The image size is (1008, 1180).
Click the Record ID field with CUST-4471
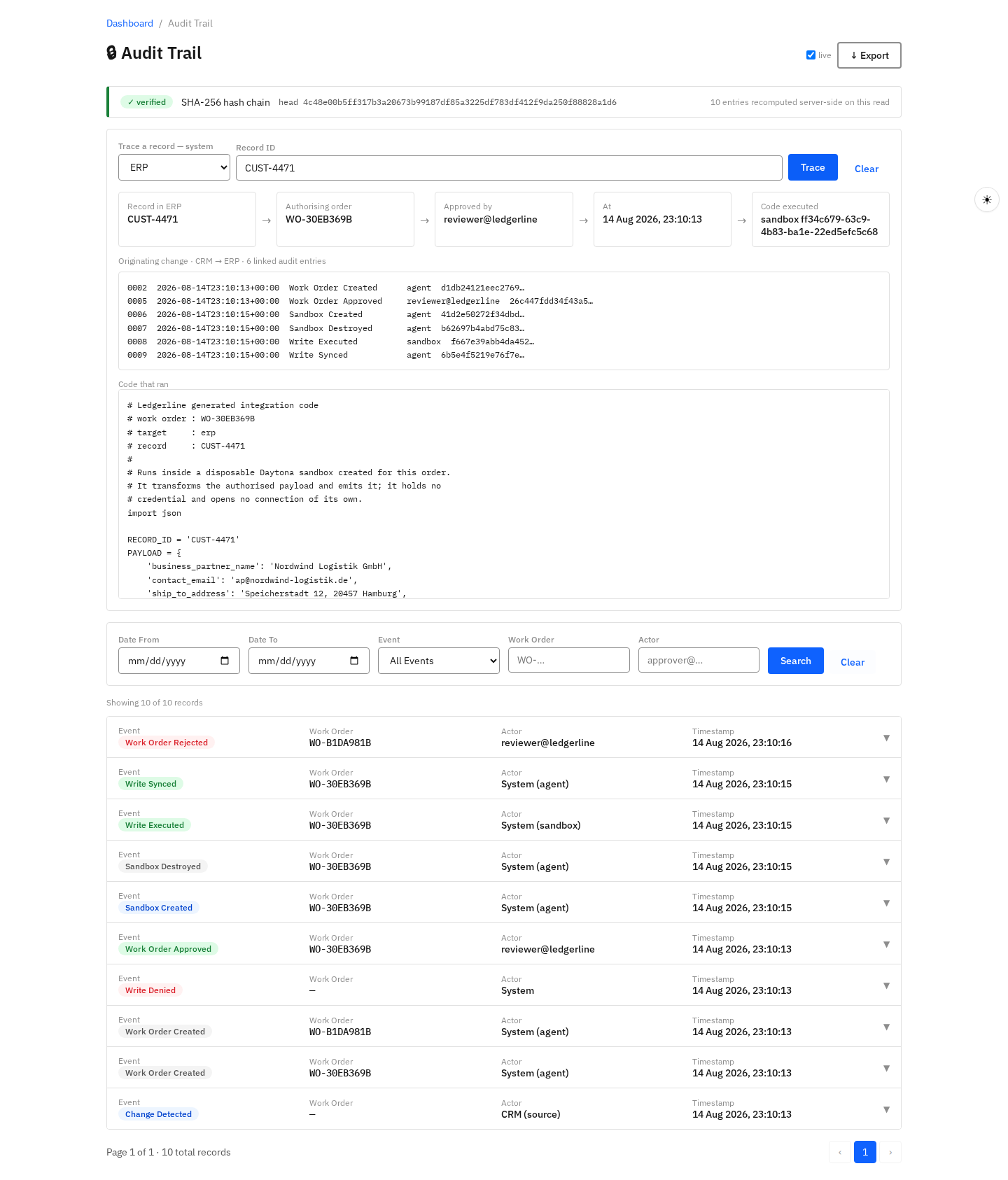tap(509, 168)
